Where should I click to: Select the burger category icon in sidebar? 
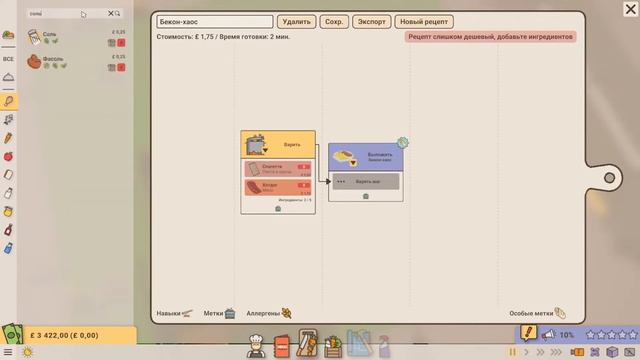[8, 35]
